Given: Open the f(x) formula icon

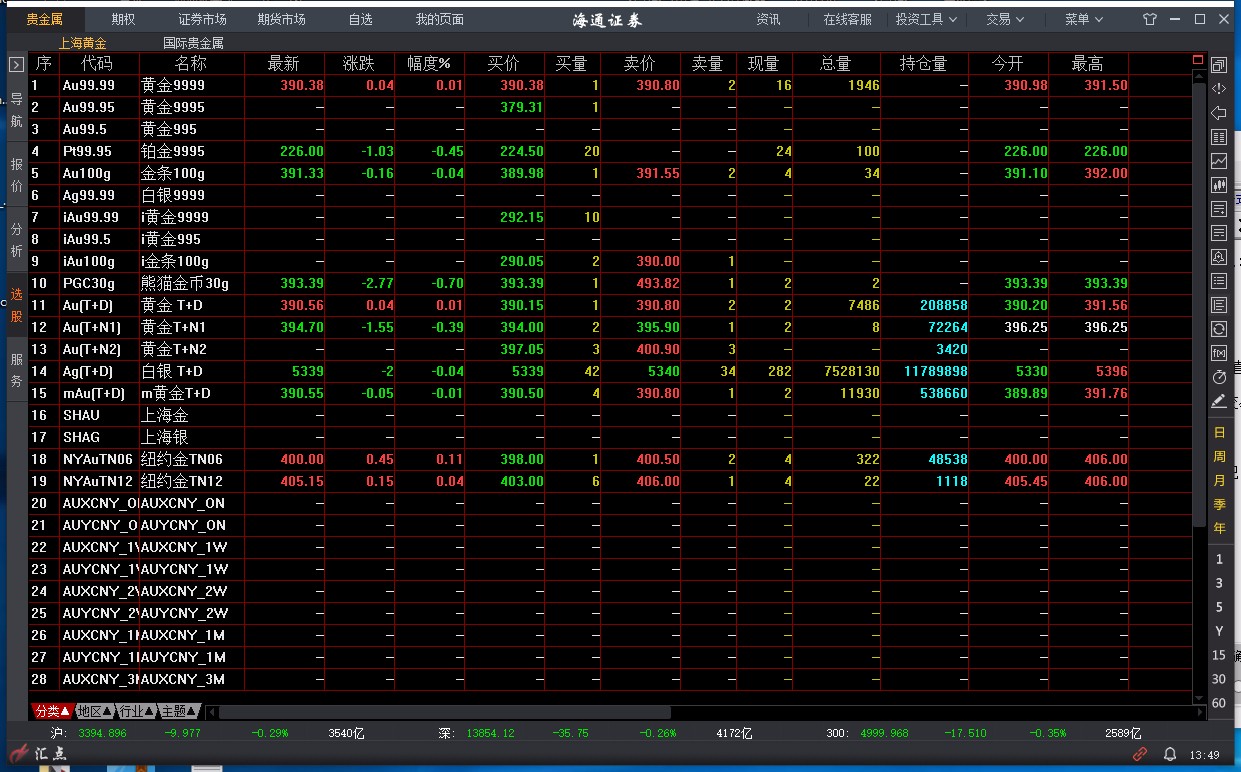Looking at the screenshot, I should click(x=1218, y=353).
